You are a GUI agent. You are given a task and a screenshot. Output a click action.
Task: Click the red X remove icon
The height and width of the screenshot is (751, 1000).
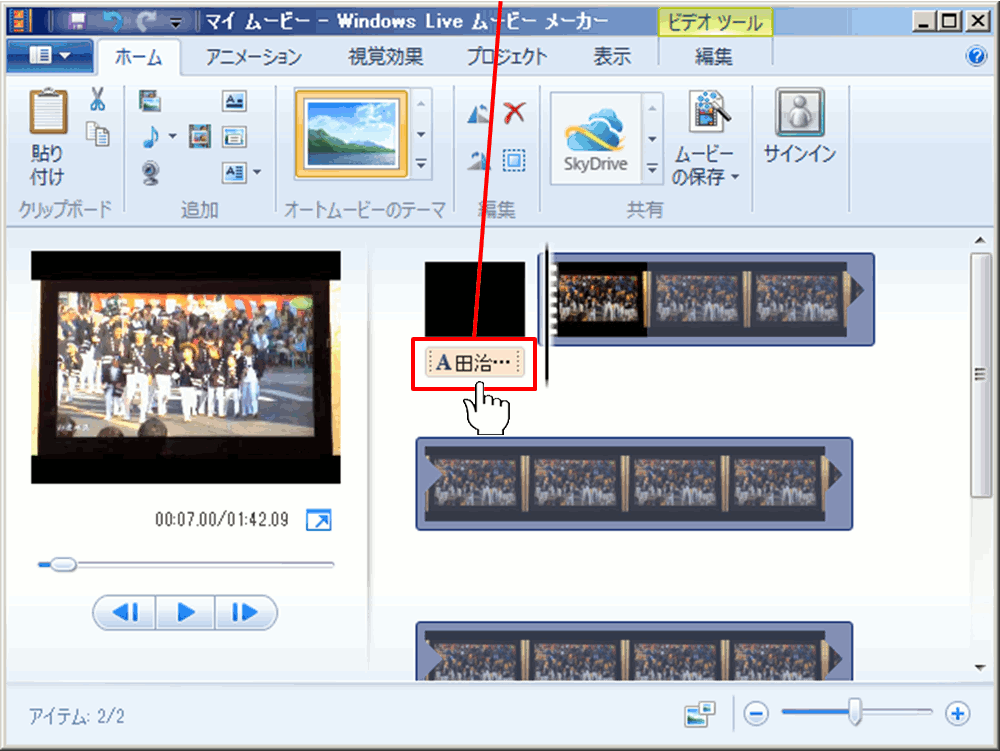[x=514, y=113]
